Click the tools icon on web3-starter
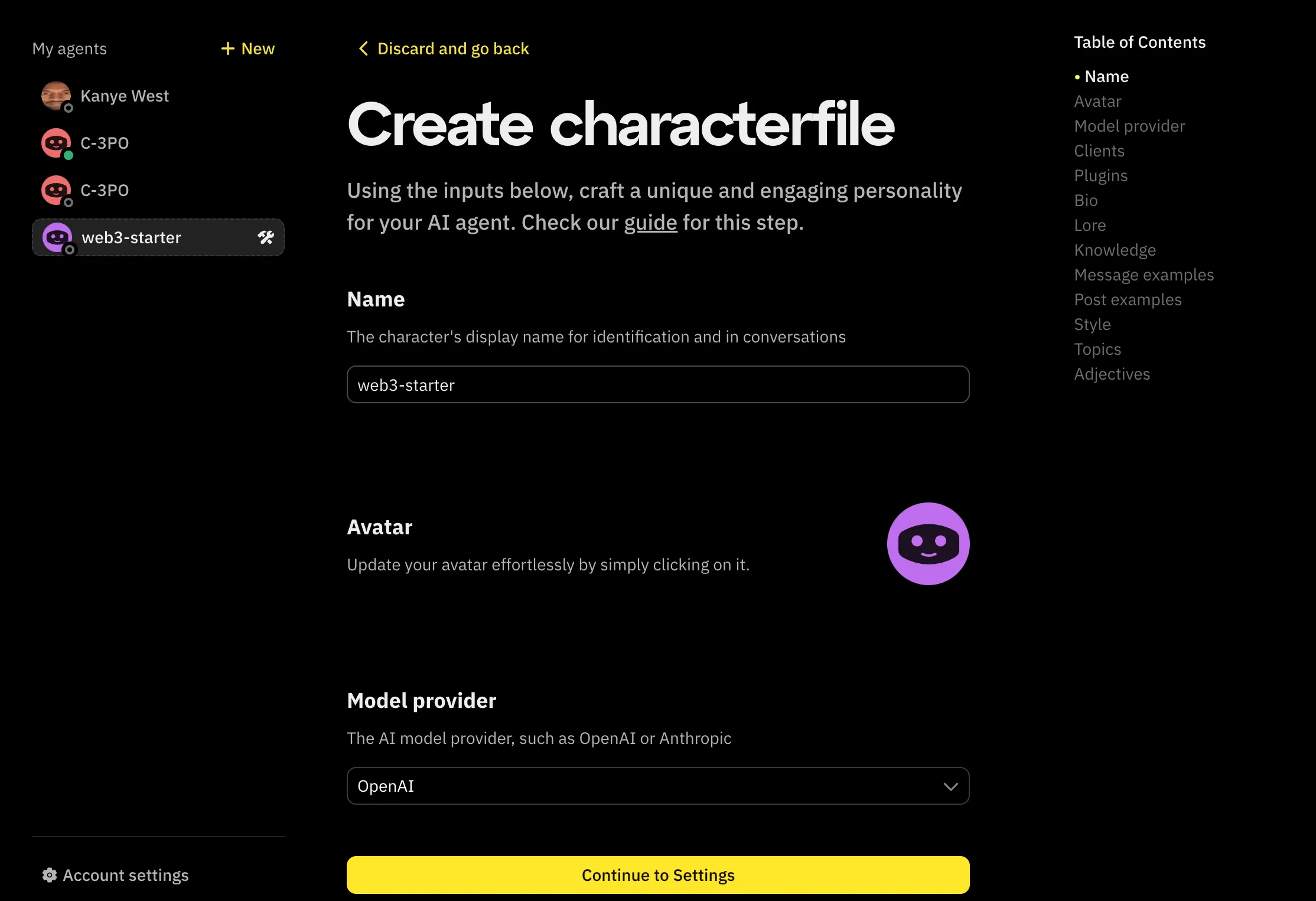This screenshot has height=901, width=1316. pos(266,237)
